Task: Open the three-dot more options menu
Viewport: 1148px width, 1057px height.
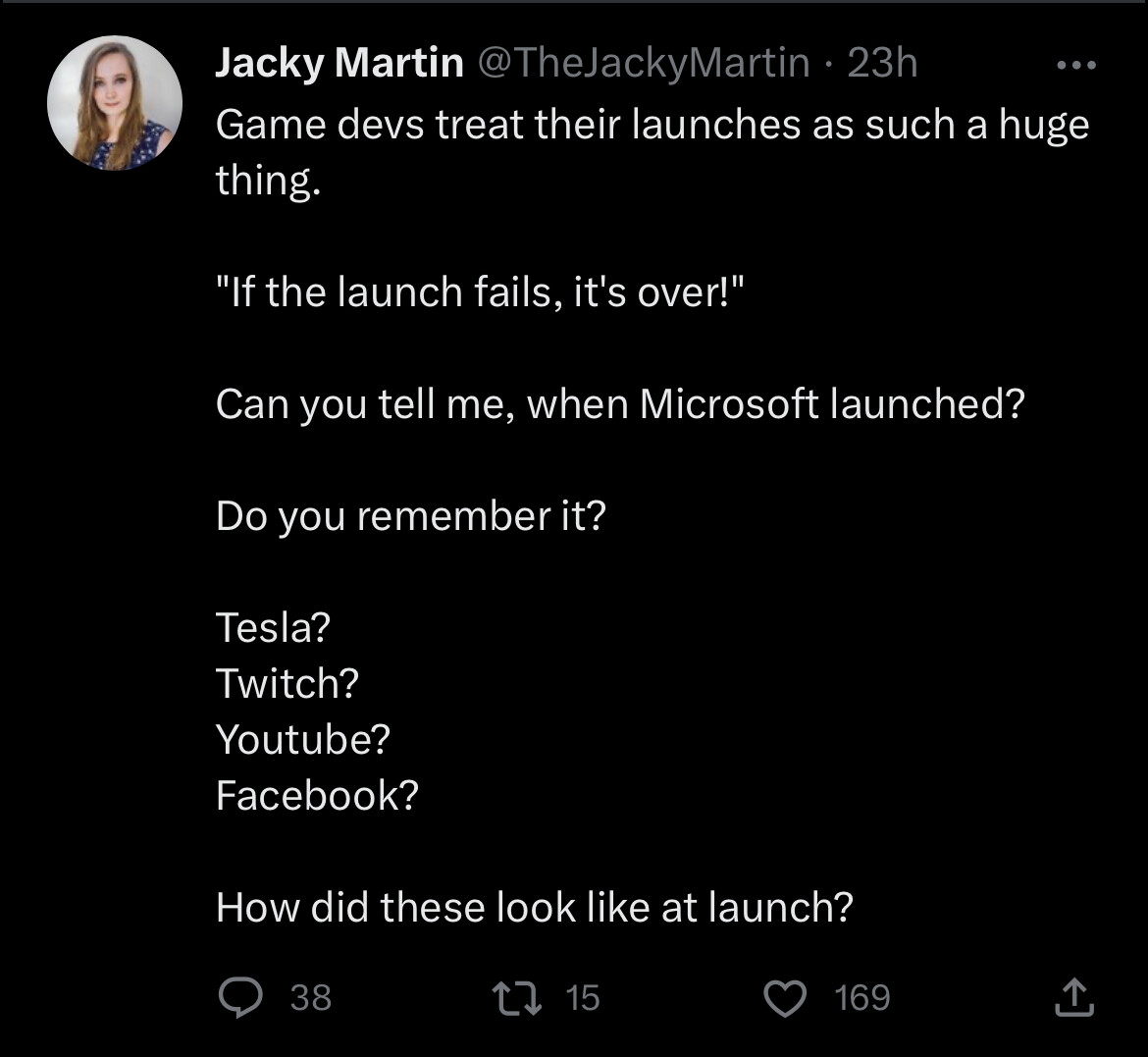Action: pos(1075,65)
